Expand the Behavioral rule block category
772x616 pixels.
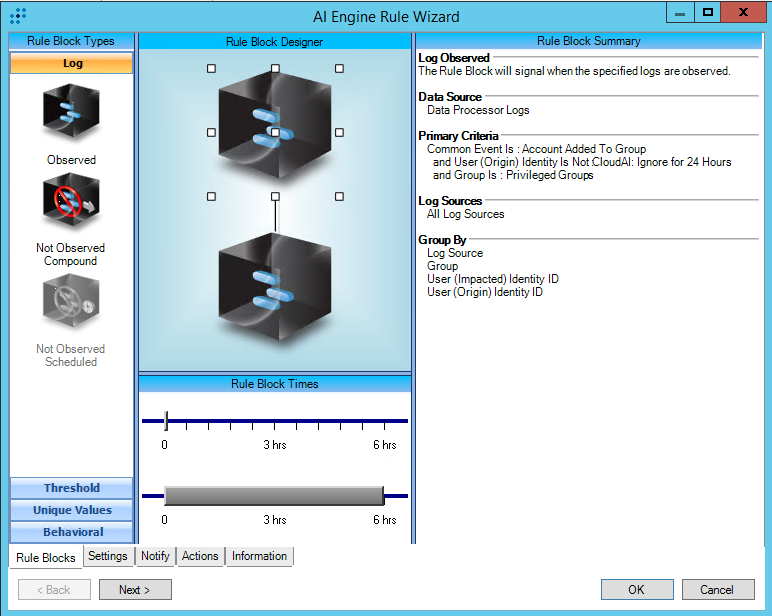71,532
